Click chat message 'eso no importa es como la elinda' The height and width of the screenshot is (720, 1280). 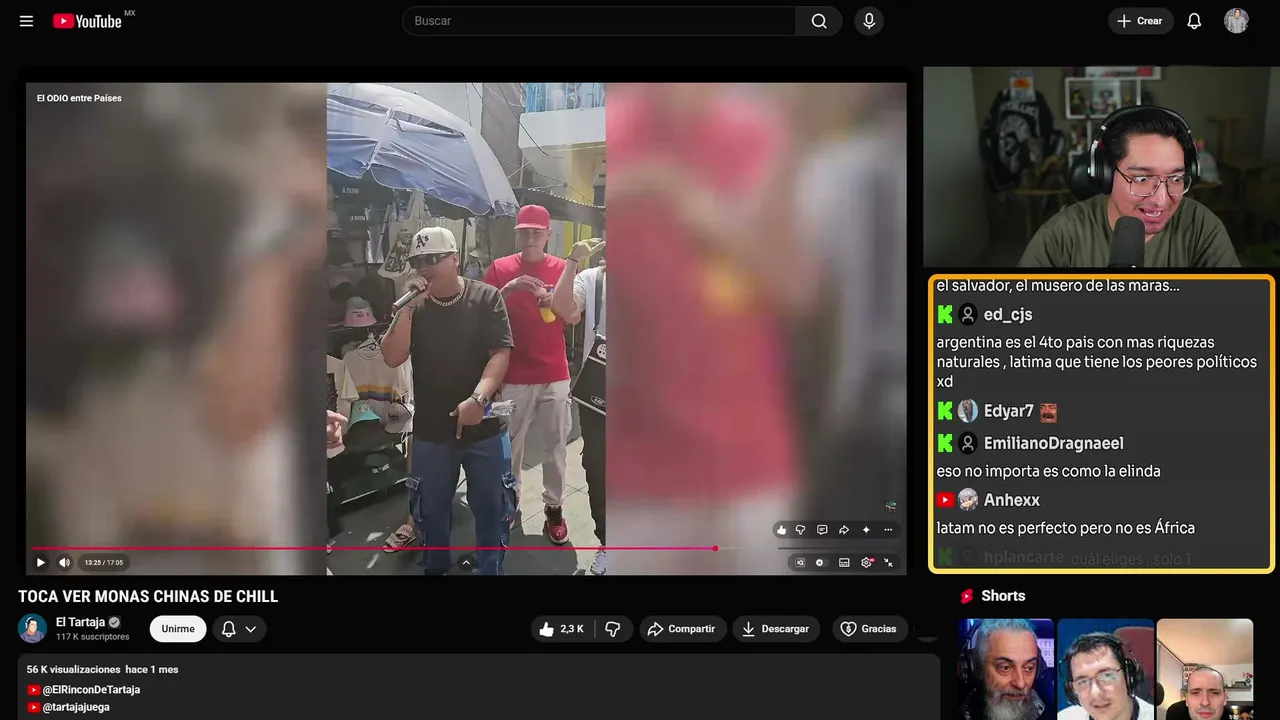(1049, 471)
